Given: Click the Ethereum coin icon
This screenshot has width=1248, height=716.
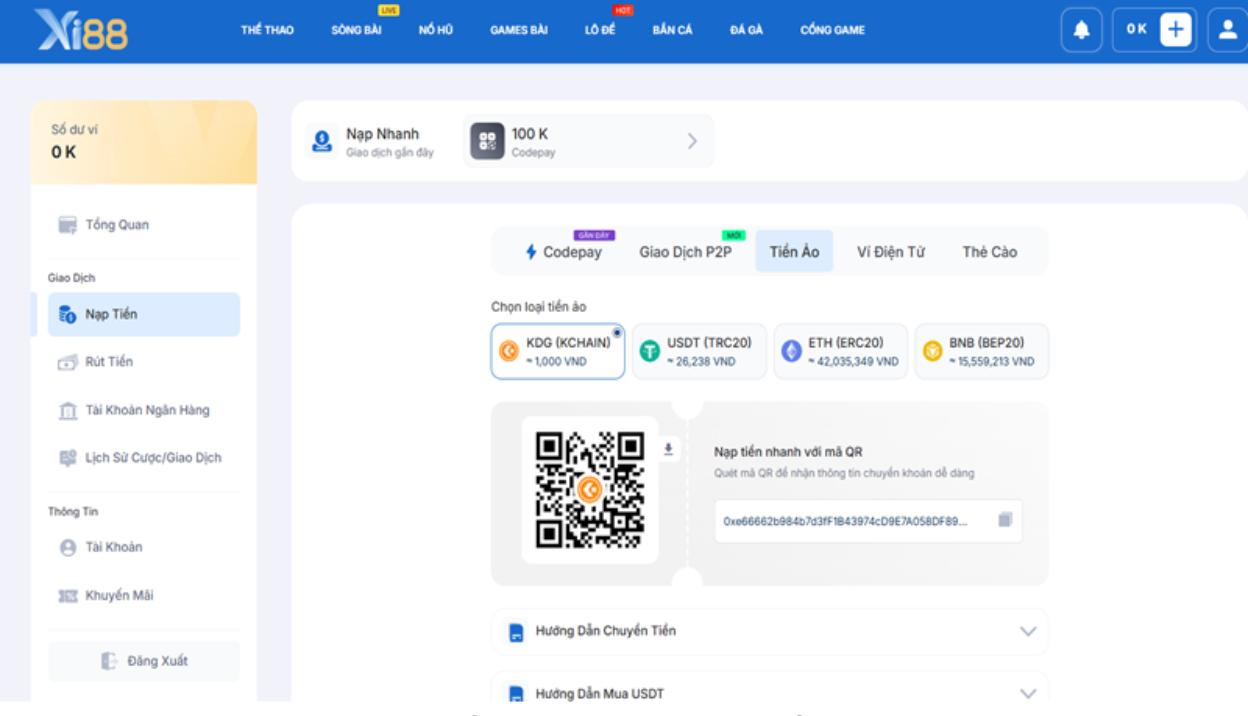Looking at the screenshot, I should pyautogui.click(x=792, y=351).
